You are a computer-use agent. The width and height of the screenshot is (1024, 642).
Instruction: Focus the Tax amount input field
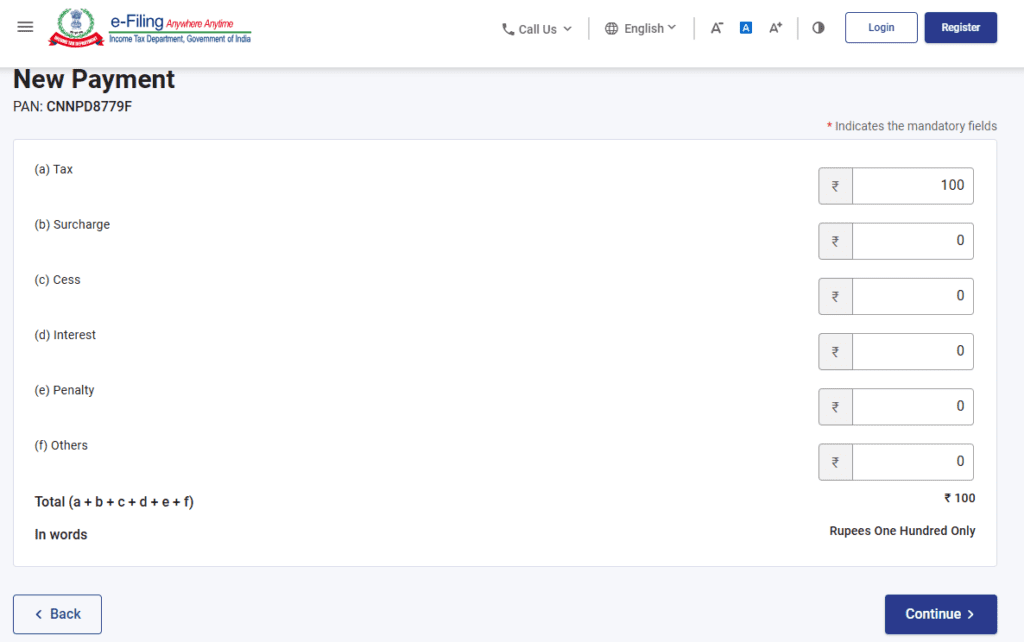912,185
